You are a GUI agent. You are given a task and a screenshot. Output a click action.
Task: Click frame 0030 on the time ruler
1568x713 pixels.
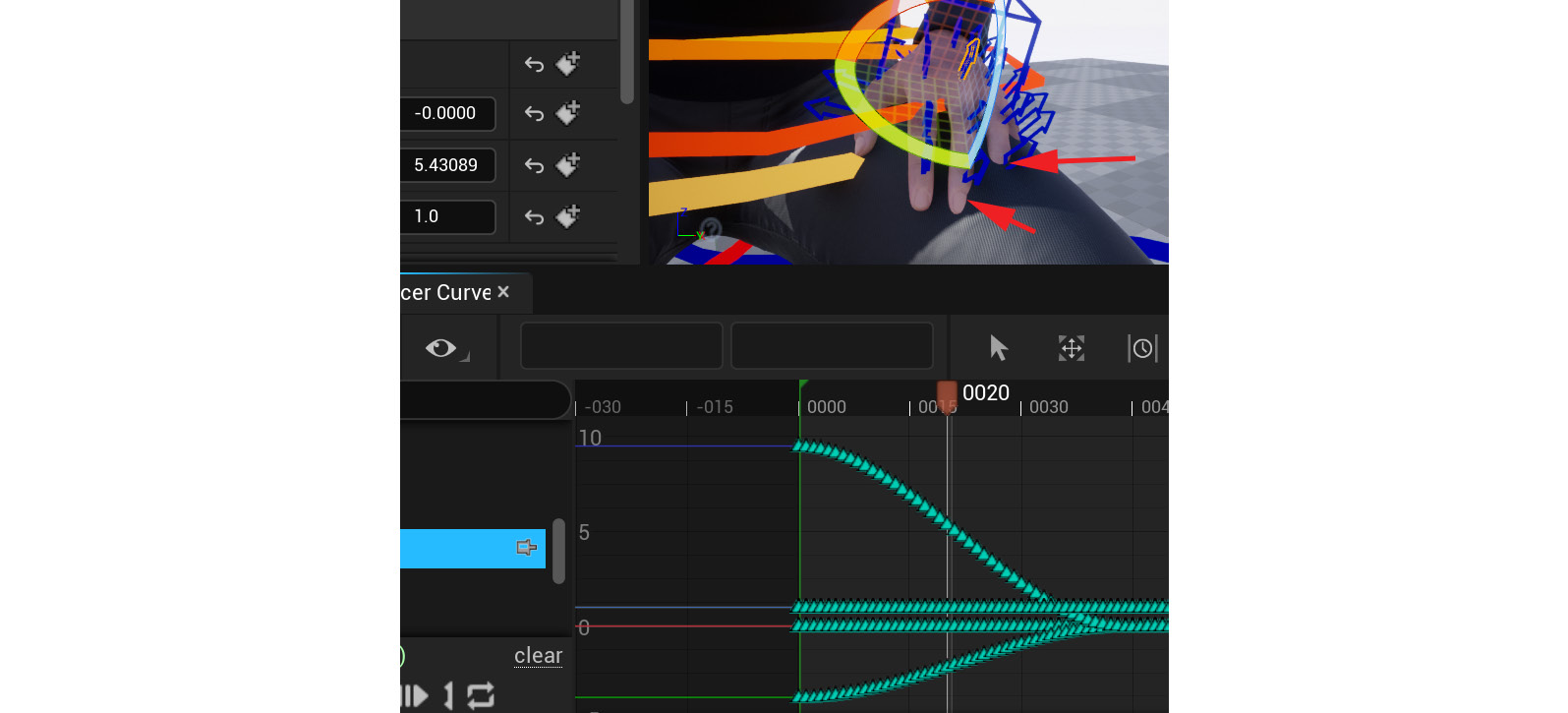tap(1048, 407)
